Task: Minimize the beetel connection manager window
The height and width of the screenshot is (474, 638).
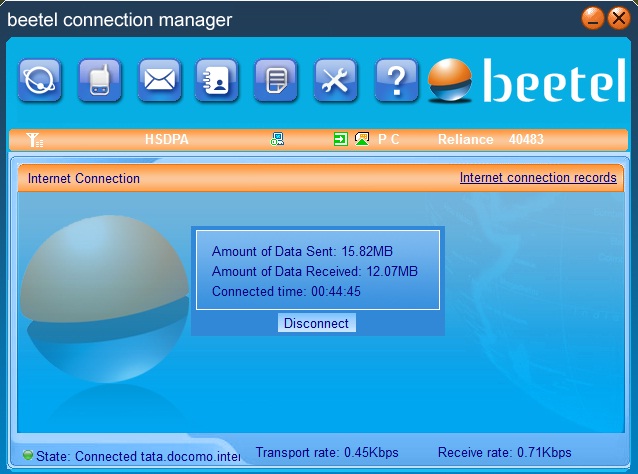Action: point(592,19)
